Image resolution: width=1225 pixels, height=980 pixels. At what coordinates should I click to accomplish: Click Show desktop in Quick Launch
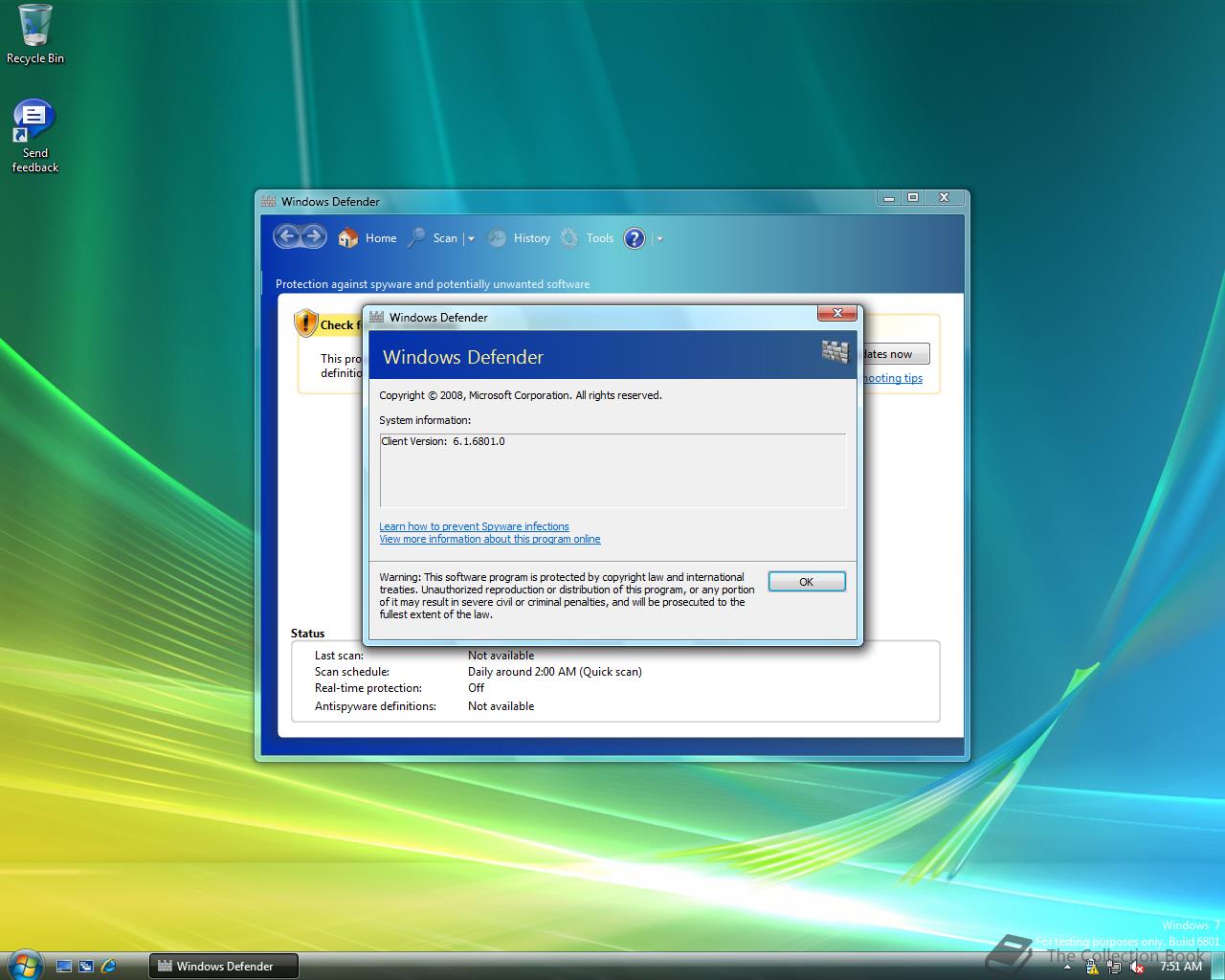[64, 967]
